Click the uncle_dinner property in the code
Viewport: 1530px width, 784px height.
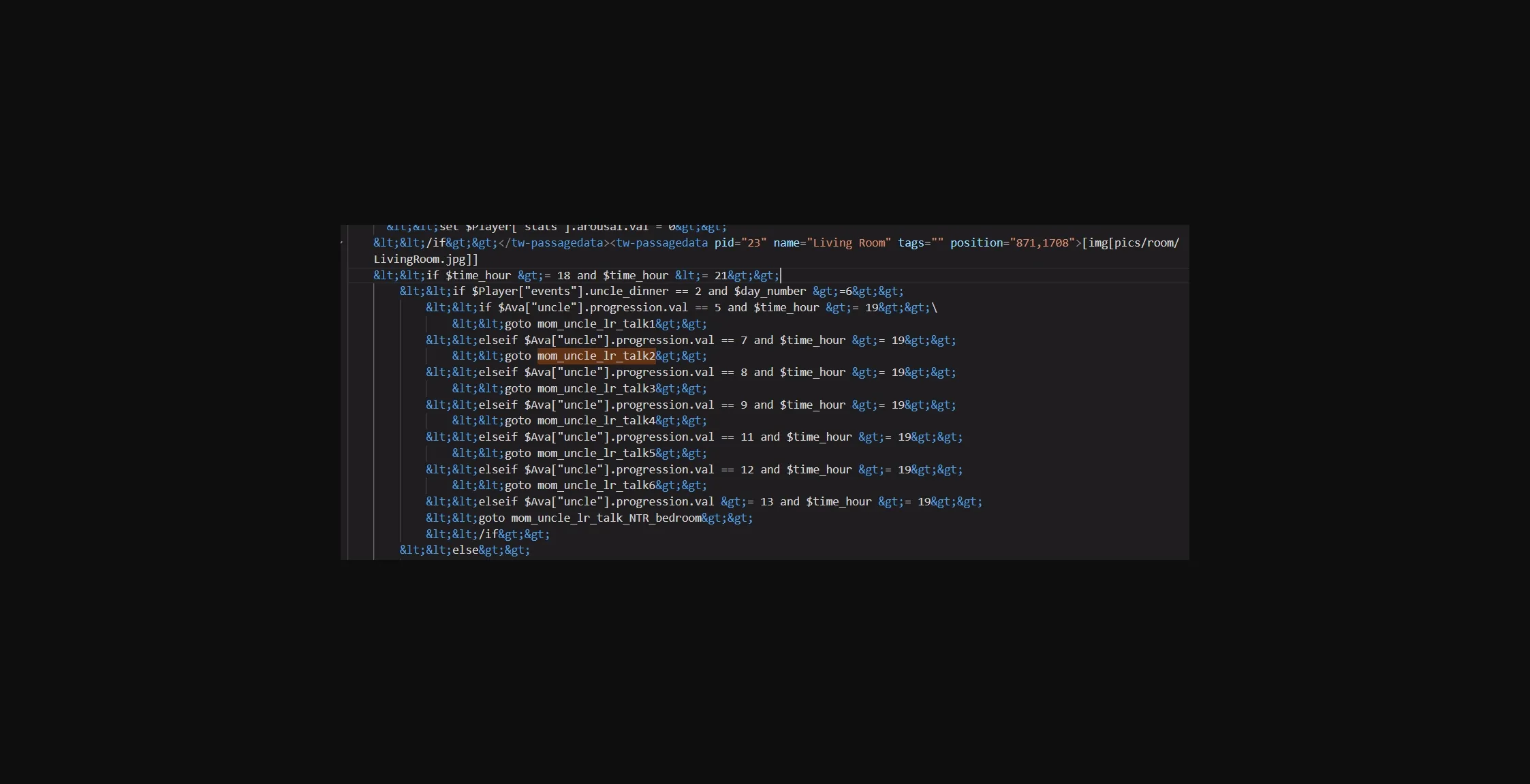[x=628, y=291]
